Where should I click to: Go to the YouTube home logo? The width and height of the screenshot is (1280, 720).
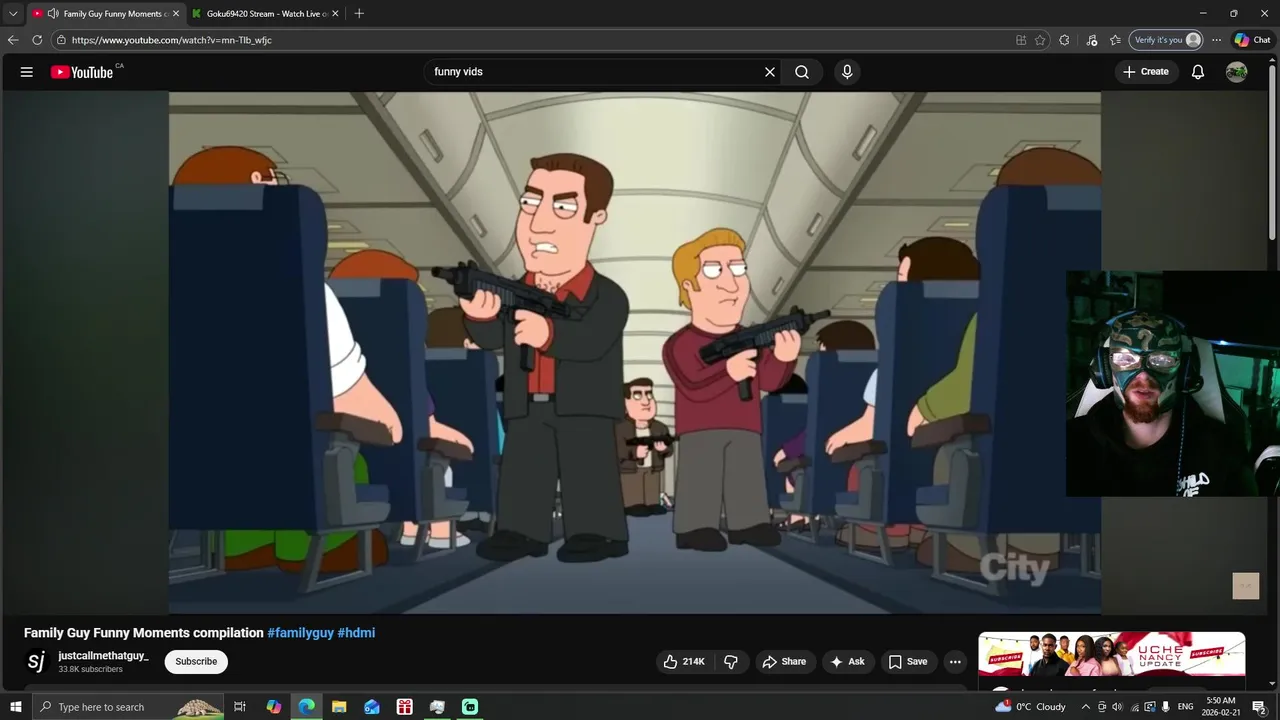pyautogui.click(x=82, y=72)
